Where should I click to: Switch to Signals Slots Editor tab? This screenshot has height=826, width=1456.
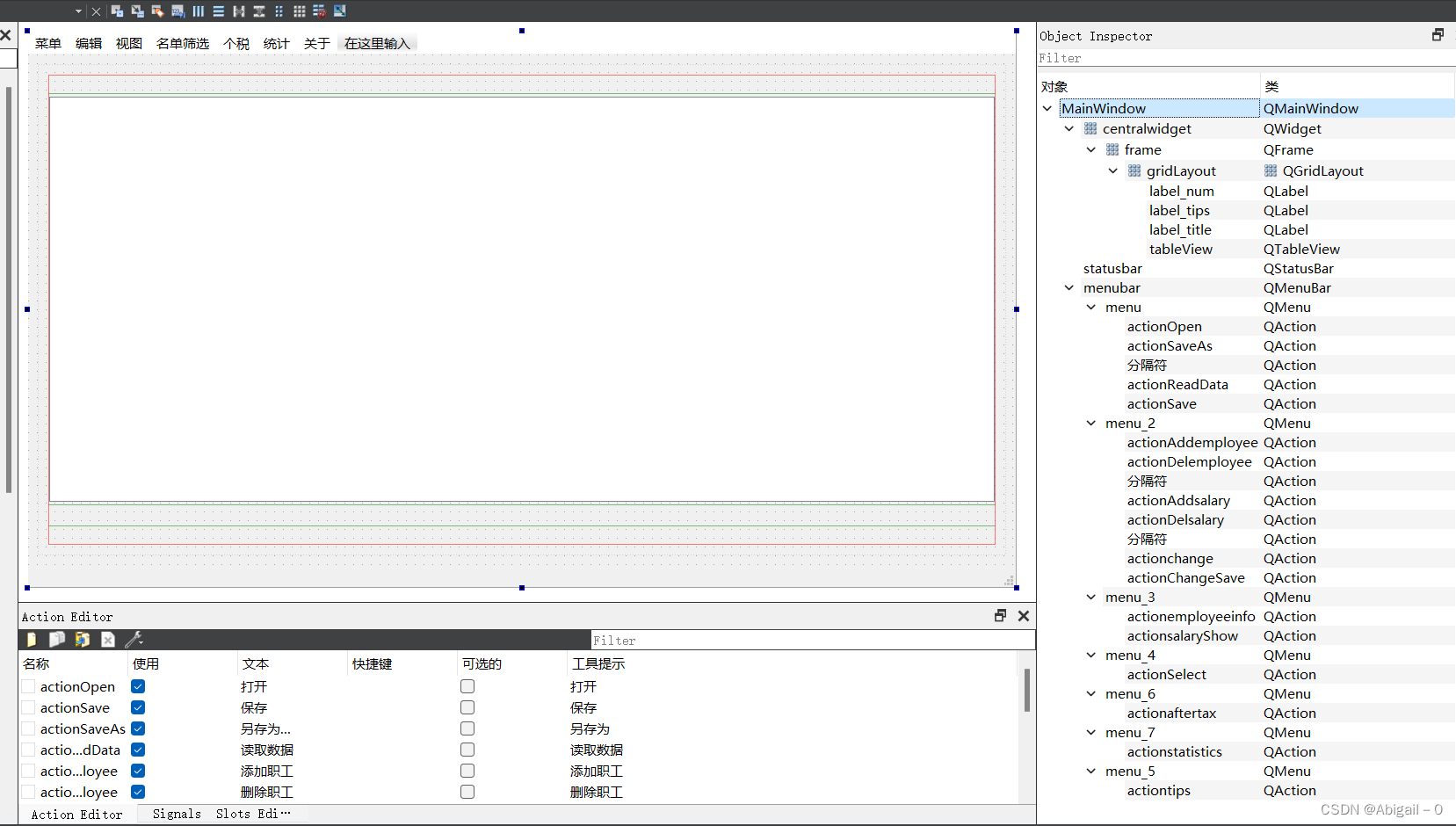pyautogui.click(x=221, y=815)
